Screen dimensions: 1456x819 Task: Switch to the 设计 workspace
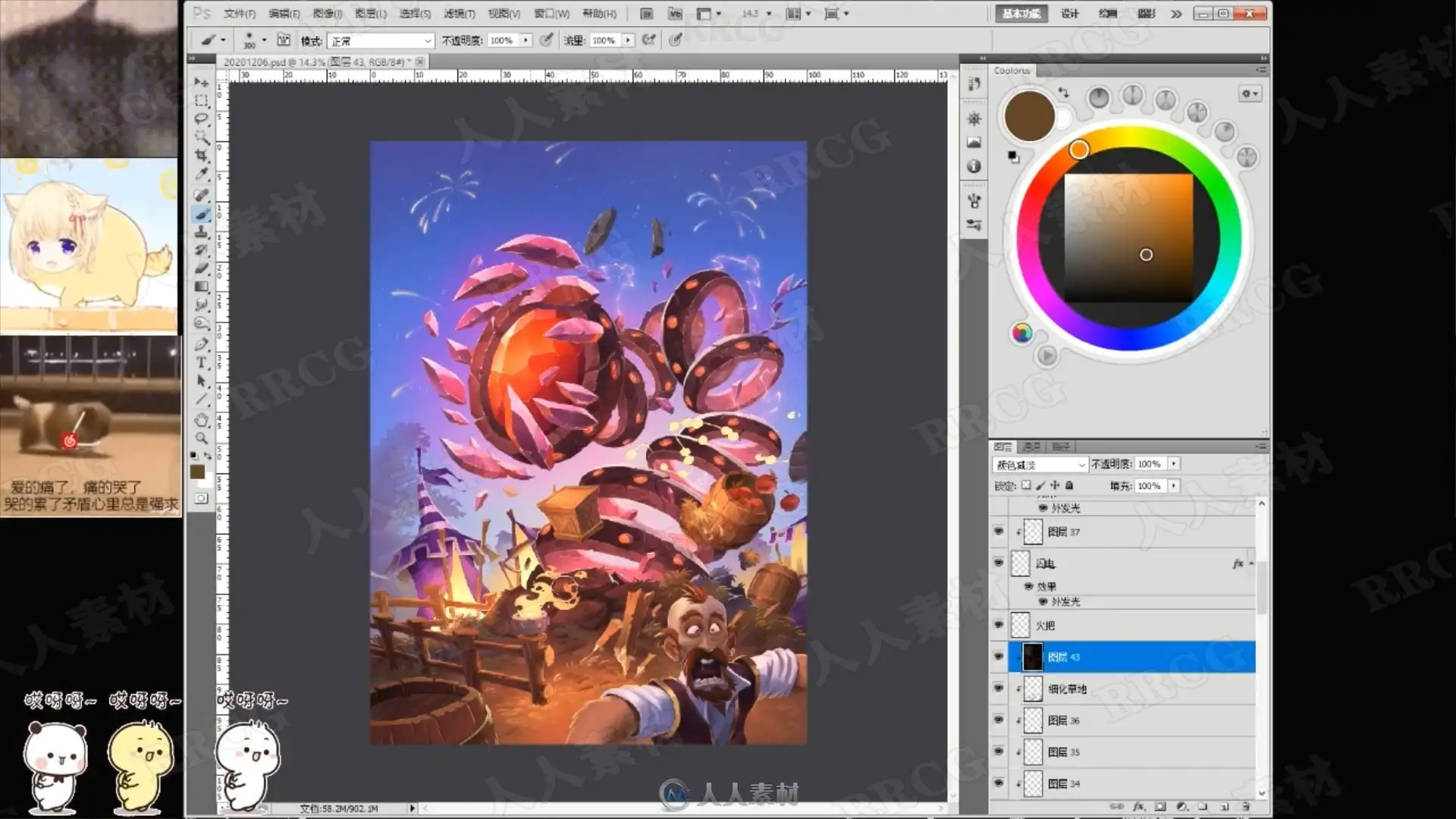click(x=1069, y=14)
